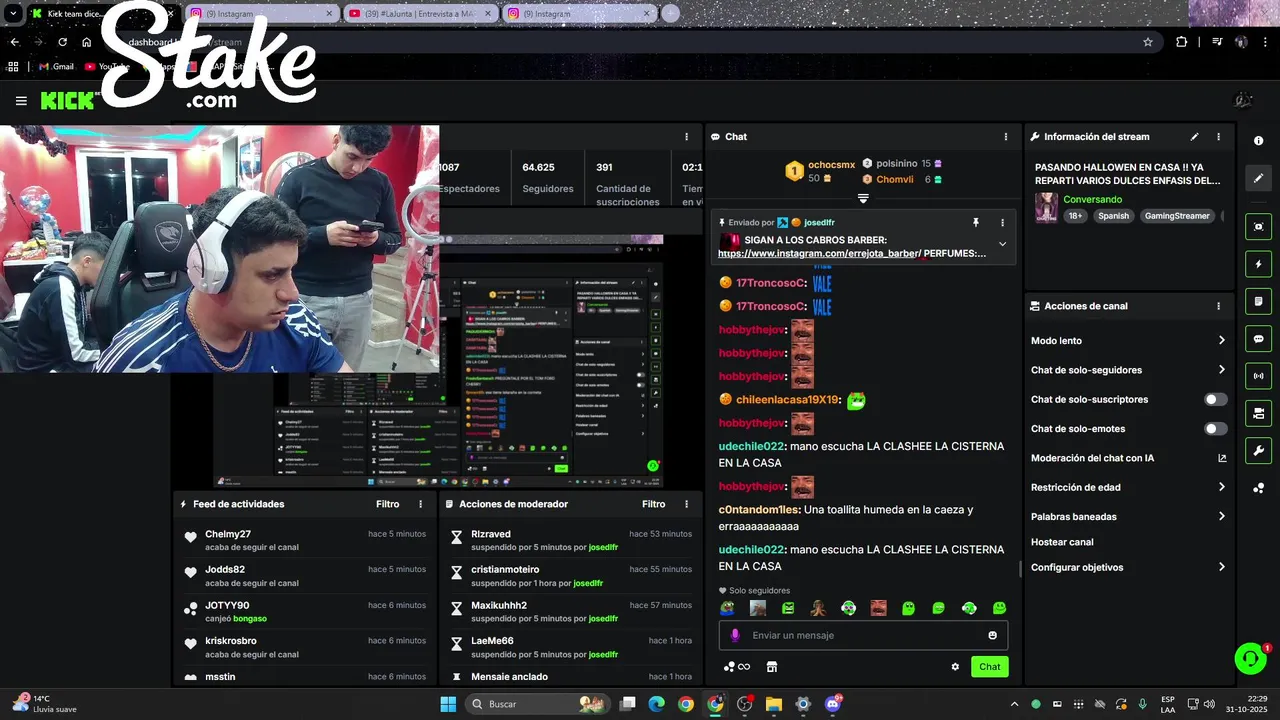Image resolution: width=1280 pixels, height=720 pixels.
Task: Click the pin icon on the pinned message
Action: [x=976, y=223]
